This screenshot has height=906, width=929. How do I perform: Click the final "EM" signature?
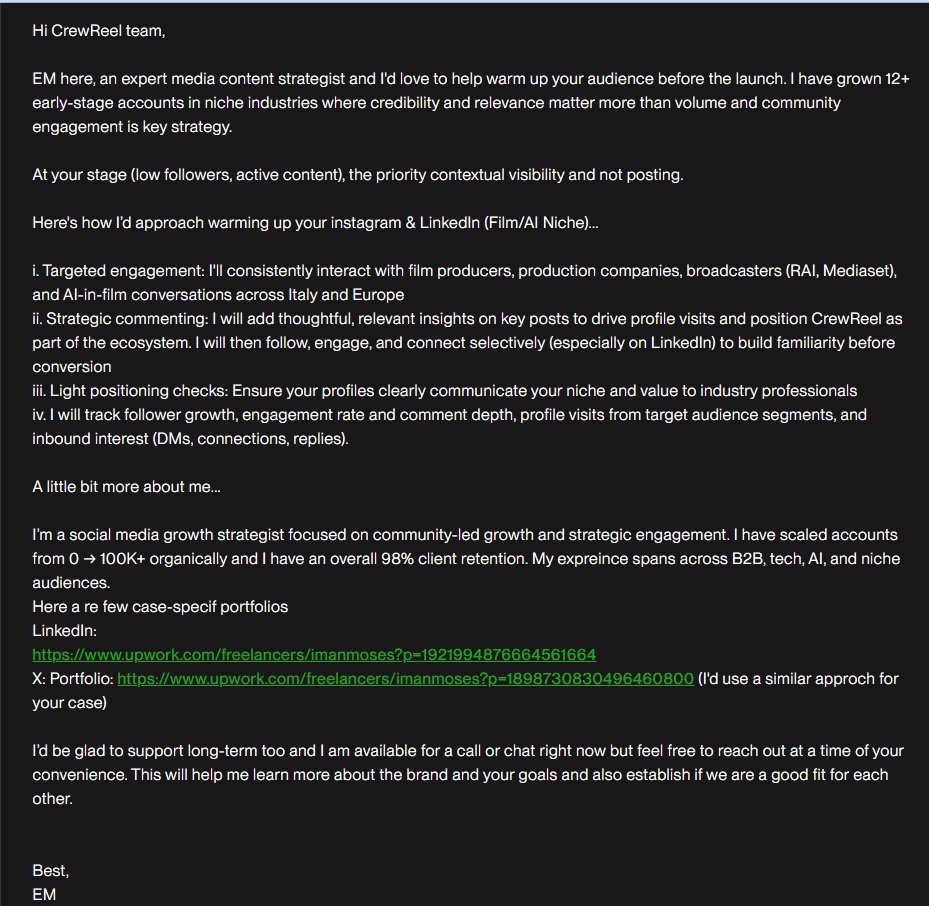click(x=44, y=894)
